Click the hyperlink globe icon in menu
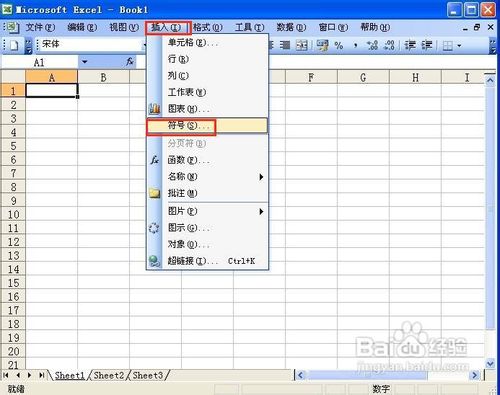Viewport: 500px width, 395px height. click(154, 261)
